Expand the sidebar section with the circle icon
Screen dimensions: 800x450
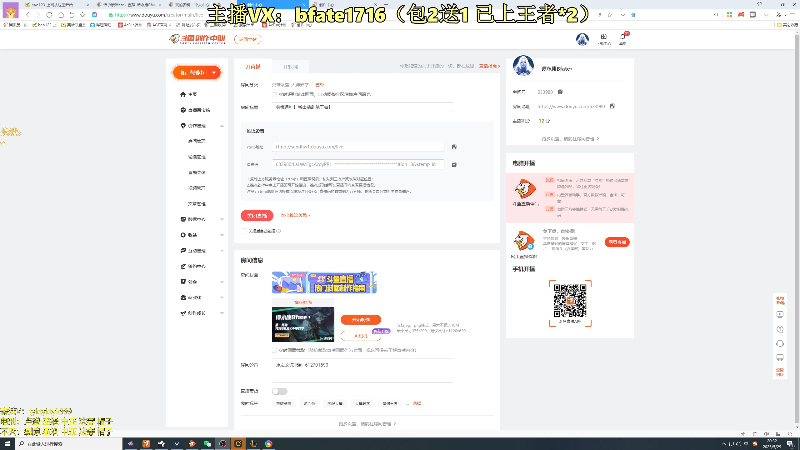(x=222, y=235)
